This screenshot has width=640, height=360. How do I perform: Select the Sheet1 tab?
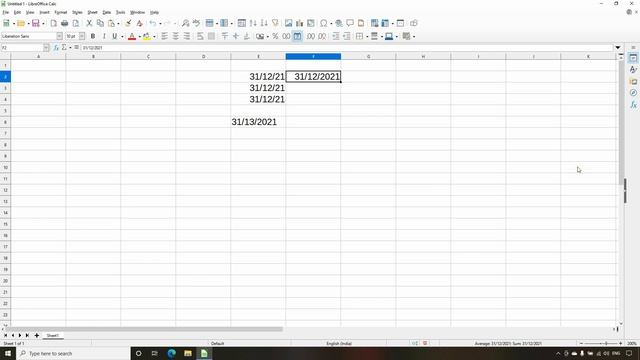tap(53, 335)
